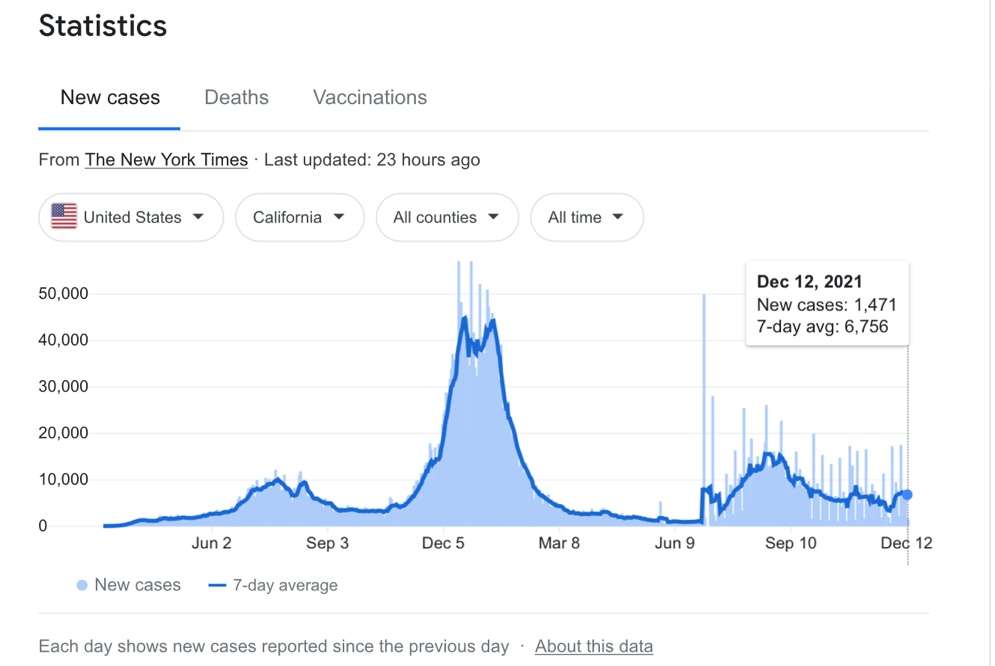995x666 pixels.
Task: Expand the California state dropdown
Action: pyautogui.click(x=300, y=217)
